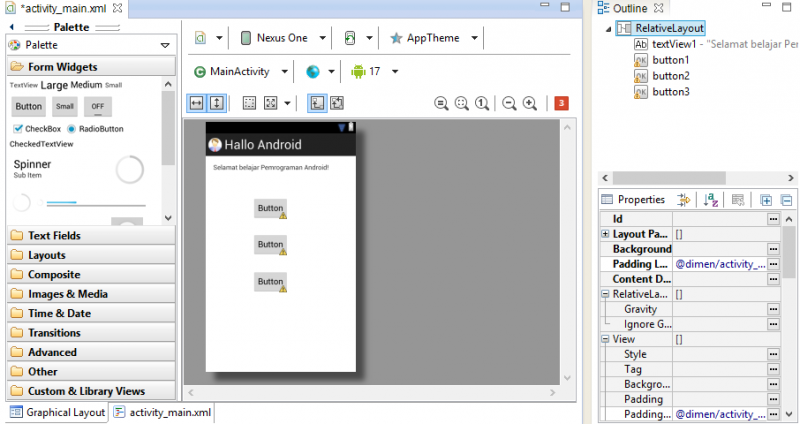Viewport: 800px width, 424px height.
Task: Click the CheckBox widget in palette
Action: [x=37, y=129]
